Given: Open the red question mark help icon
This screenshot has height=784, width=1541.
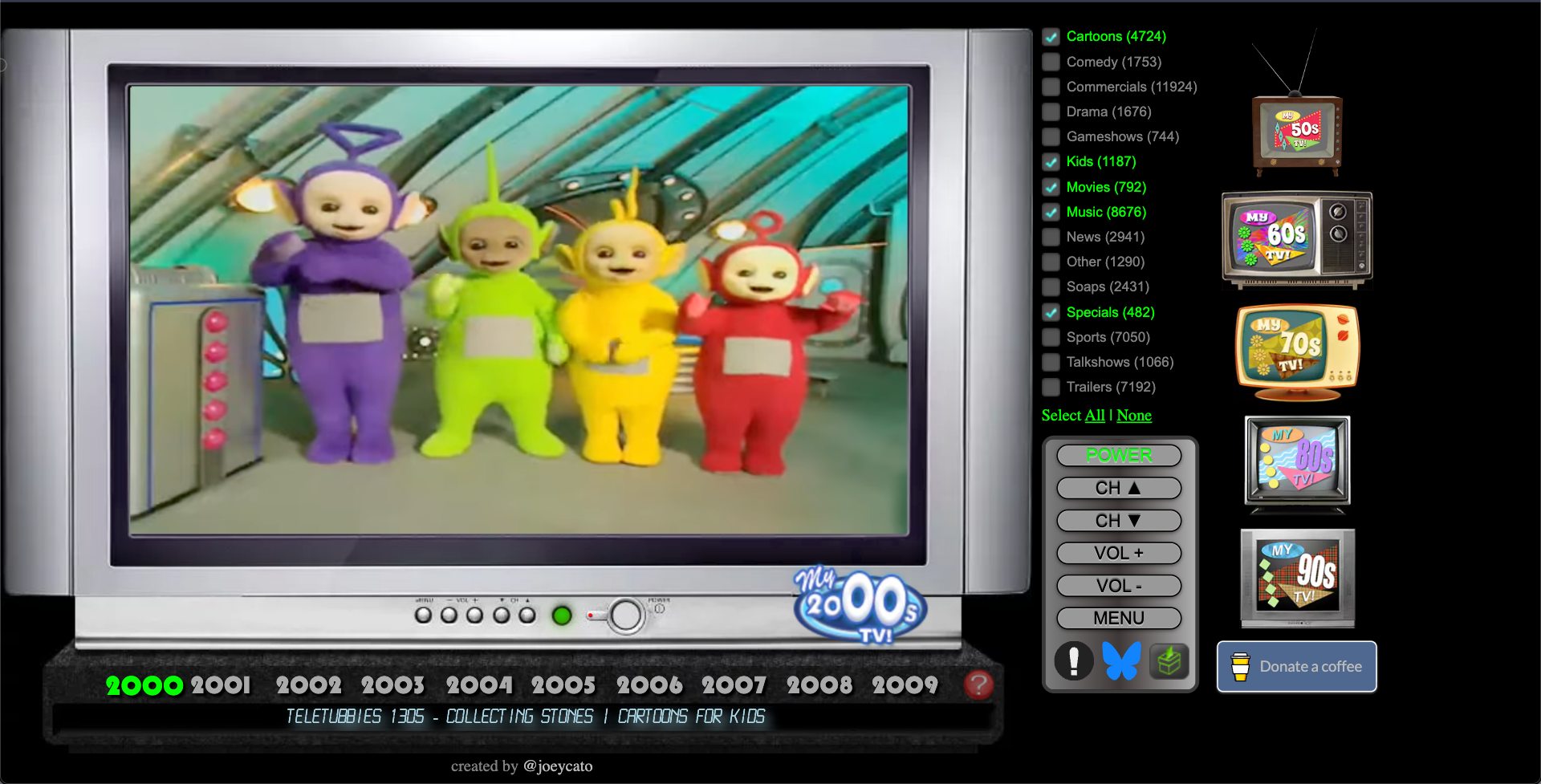Looking at the screenshot, I should [x=978, y=684].
